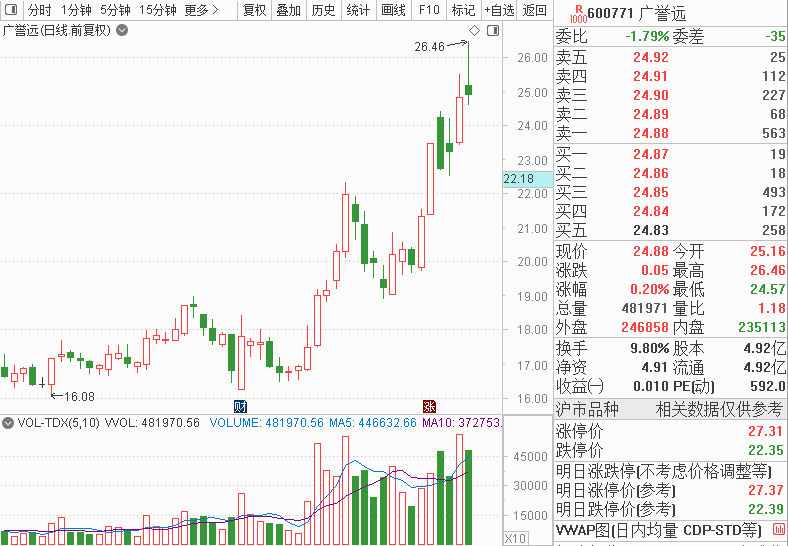788x546 pixels.
Task: Click the 标记 mark button
Action: (x=463, y=10)
